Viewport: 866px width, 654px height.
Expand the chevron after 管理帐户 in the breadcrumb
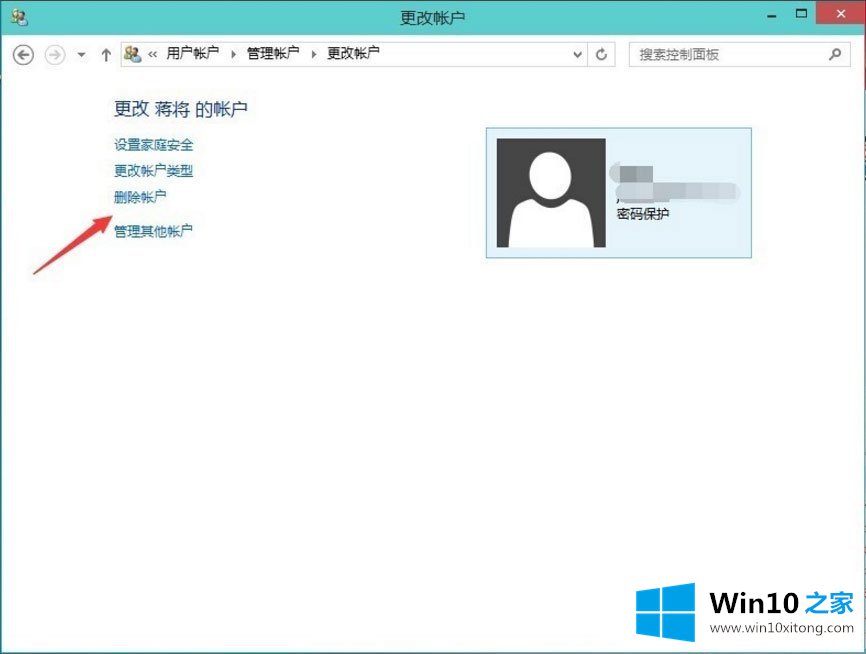tap(314, 54)
